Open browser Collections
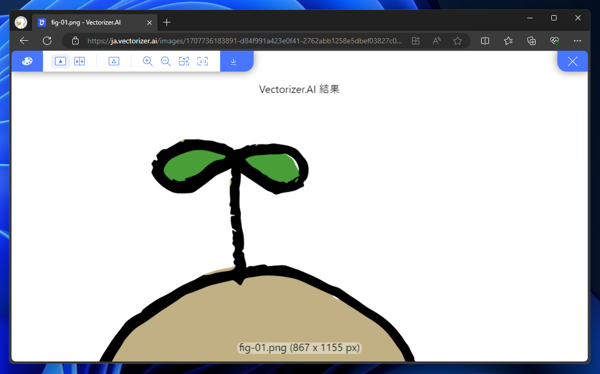The width and height of the screenshot is (600, 374). point(531,41)
